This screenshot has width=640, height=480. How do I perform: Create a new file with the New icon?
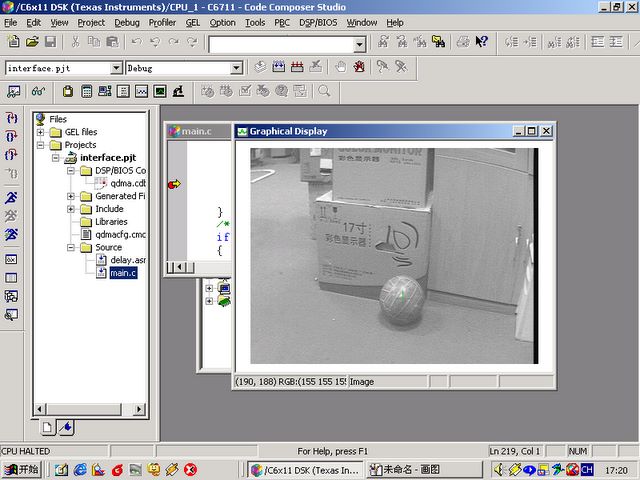tap(13, 42)
